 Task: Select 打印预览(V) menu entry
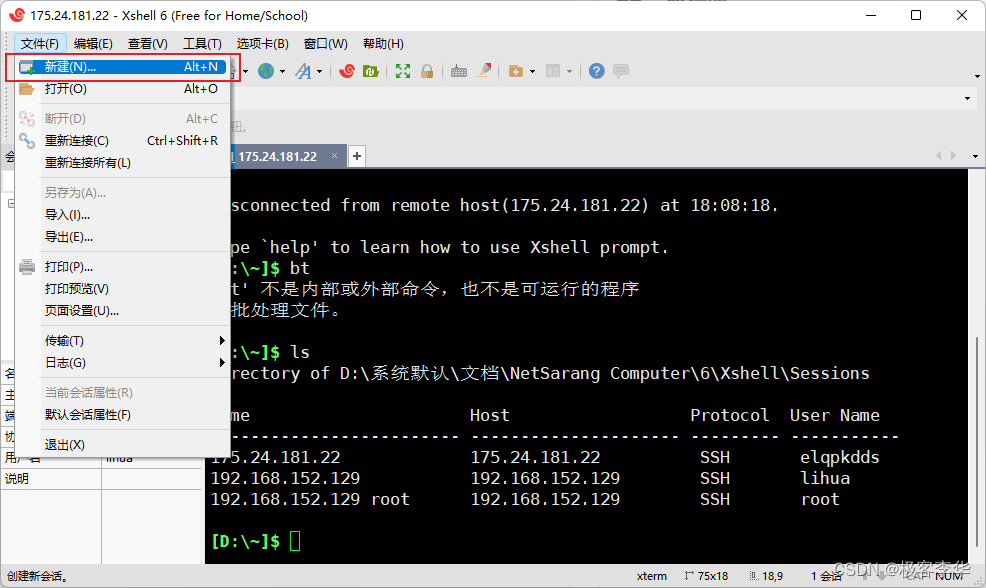(x=123, y=289)
